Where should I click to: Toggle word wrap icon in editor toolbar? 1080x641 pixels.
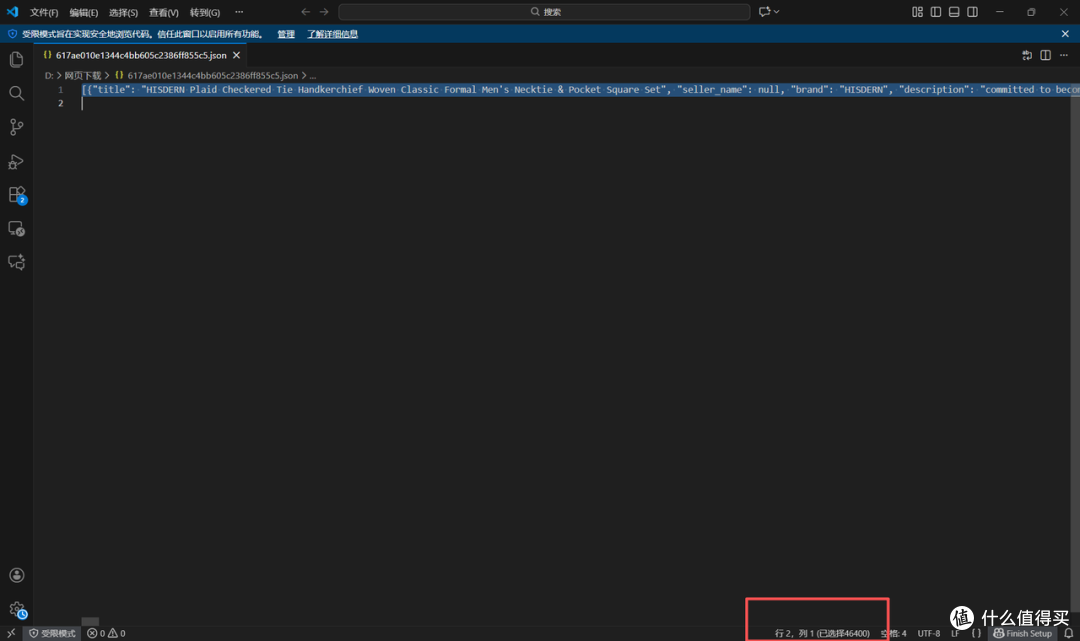(1027, 55)
